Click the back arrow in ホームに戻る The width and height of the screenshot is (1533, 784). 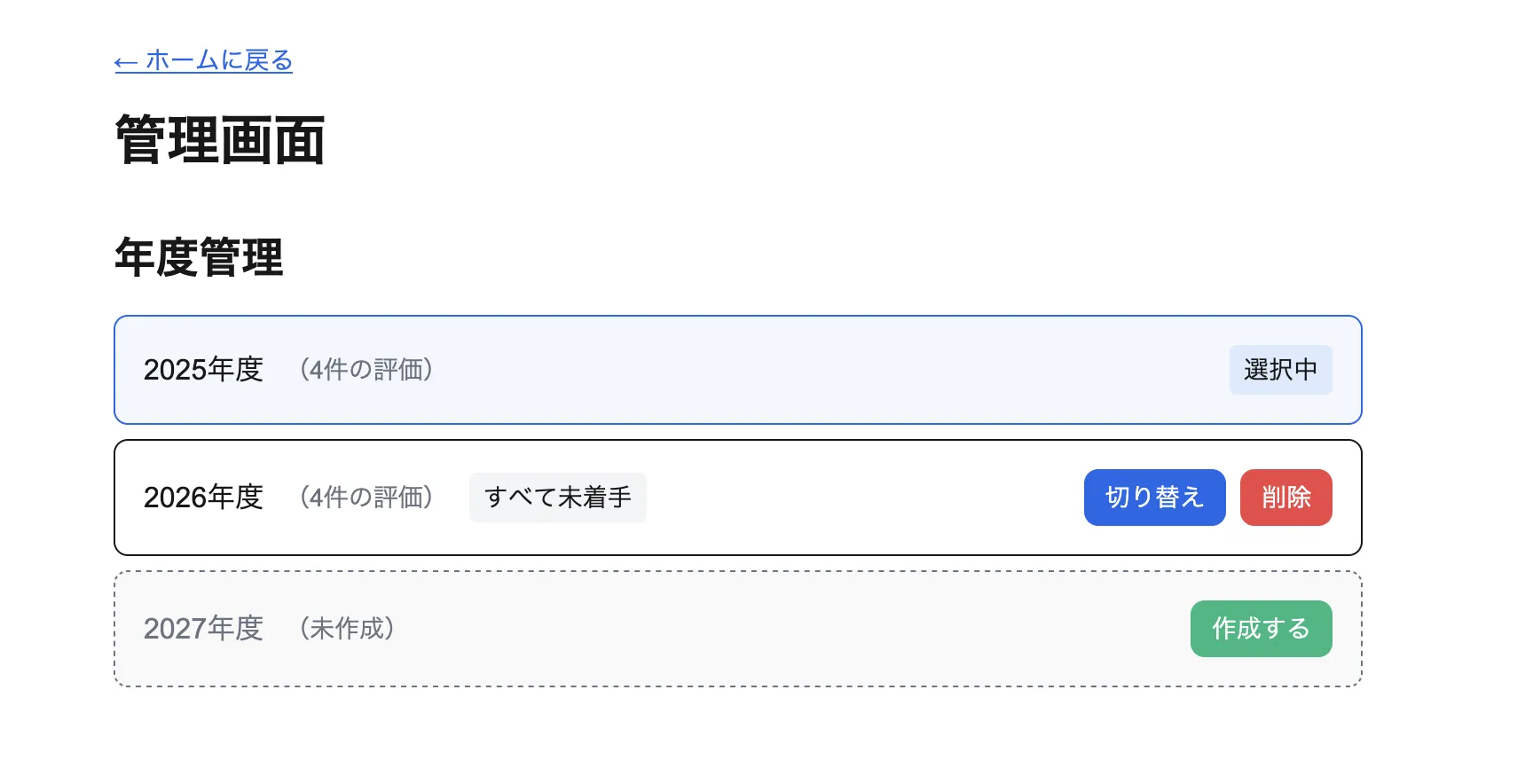coord(124,61)
